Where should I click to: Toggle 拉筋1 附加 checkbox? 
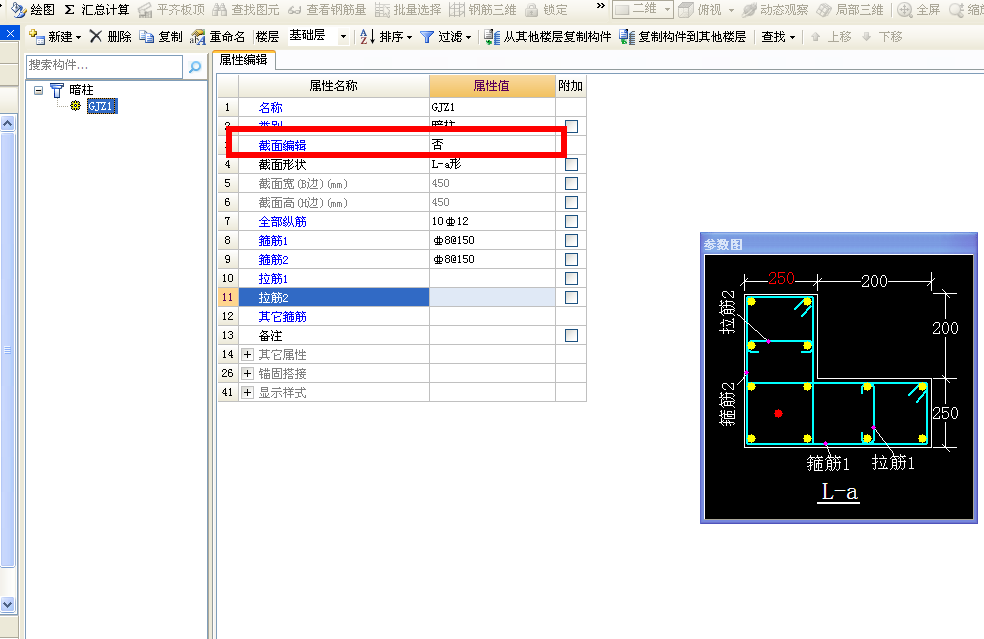pyautogui.click(x=571, y=278)
